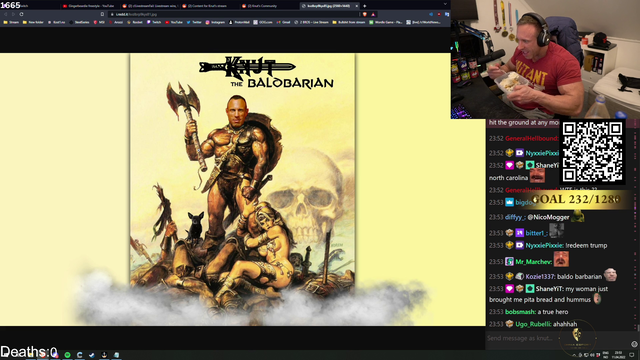The height and width of the screenshot is (360, 640).
Task: Click the browser forward arrow
Action: pos(13,14)
